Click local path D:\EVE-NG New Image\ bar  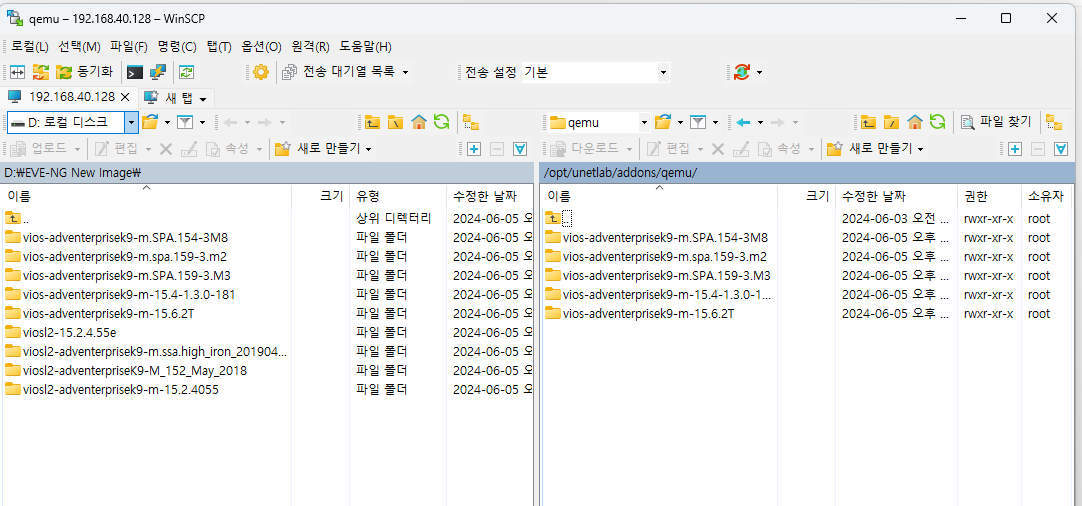click(x=267, y=173)
